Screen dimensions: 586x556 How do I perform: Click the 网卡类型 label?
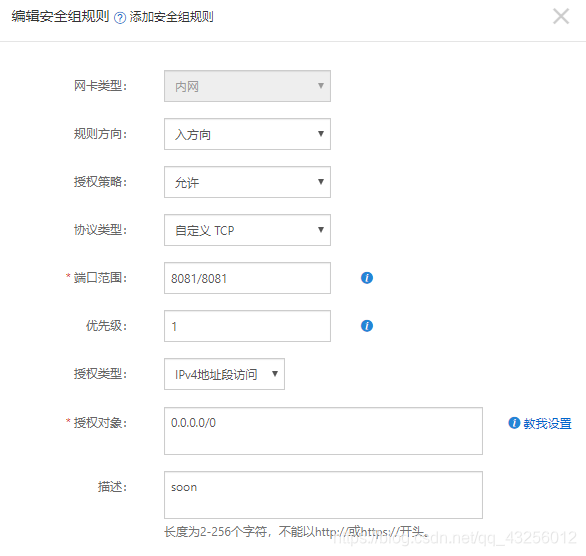tap(100, 86)
